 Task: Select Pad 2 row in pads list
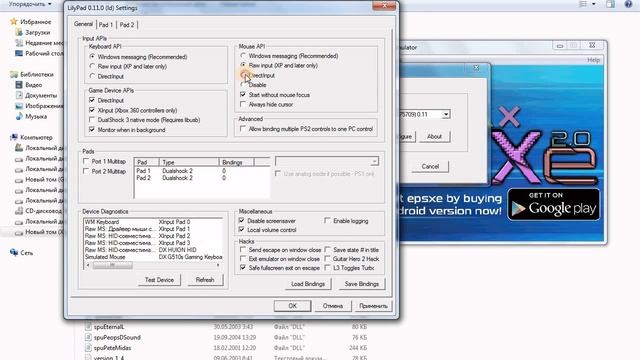click(202, 178)
